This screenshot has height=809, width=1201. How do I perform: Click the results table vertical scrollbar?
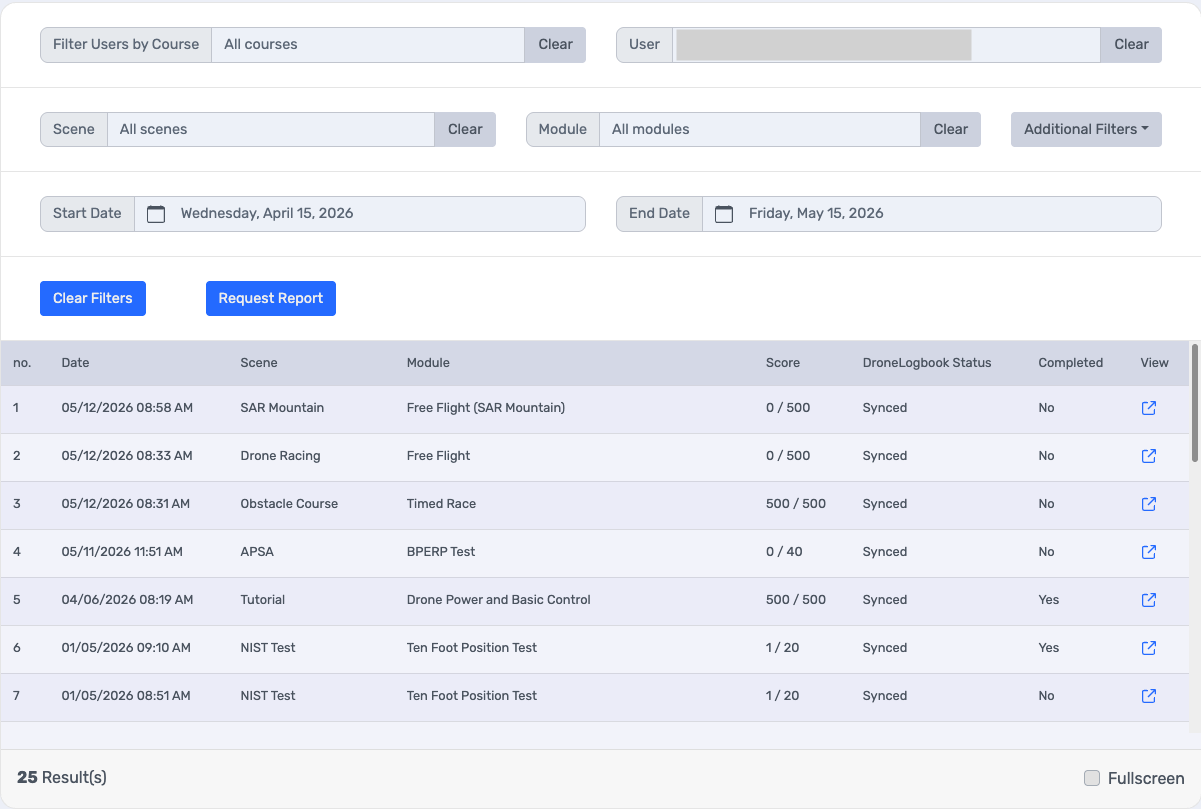click(1194, 403)
